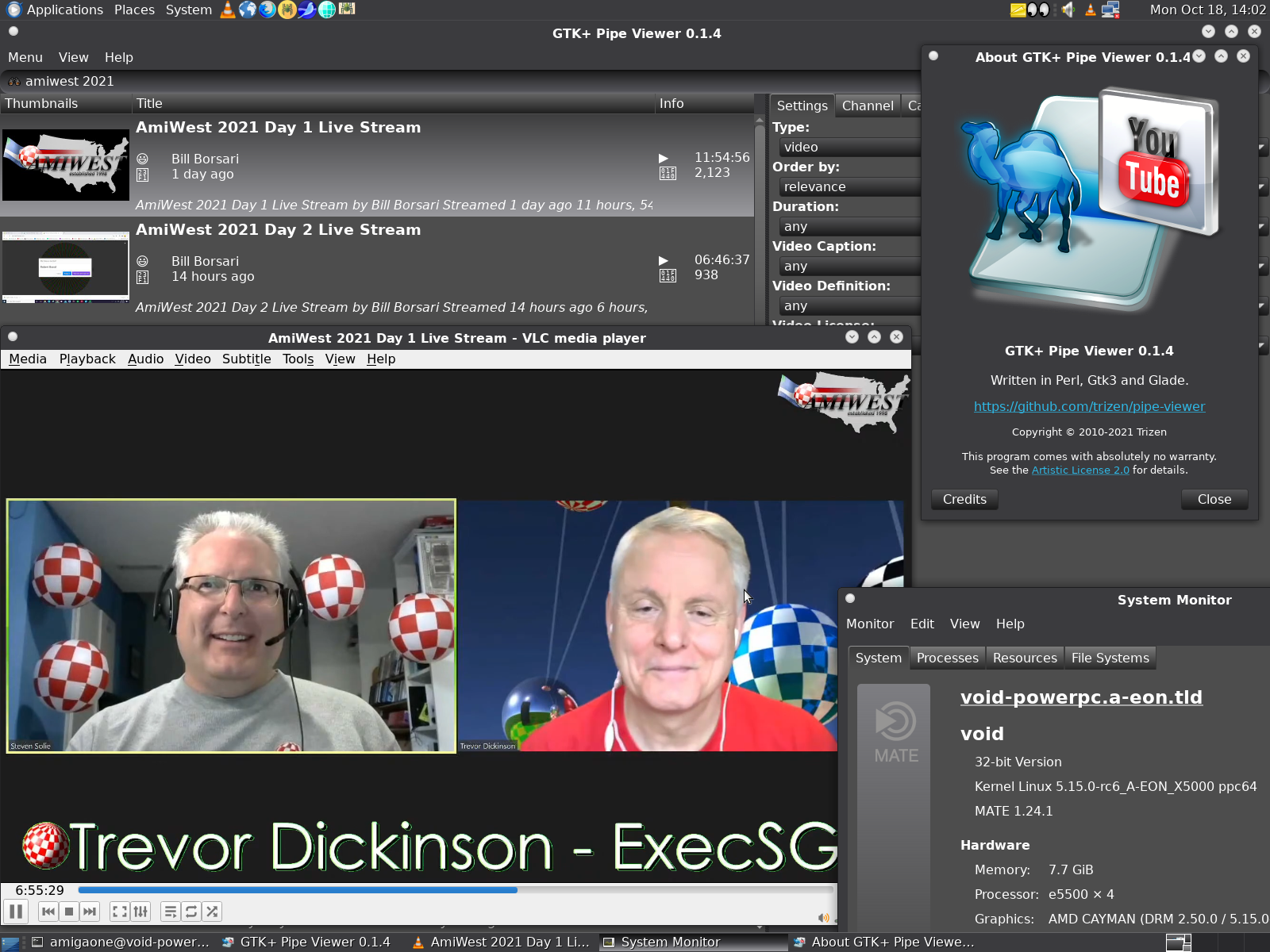Open the blue bird launcher in the top panel
Image resolution: width=1270 pixels, height=952 pixels.
pyautogui.click(x=307, y=10)
